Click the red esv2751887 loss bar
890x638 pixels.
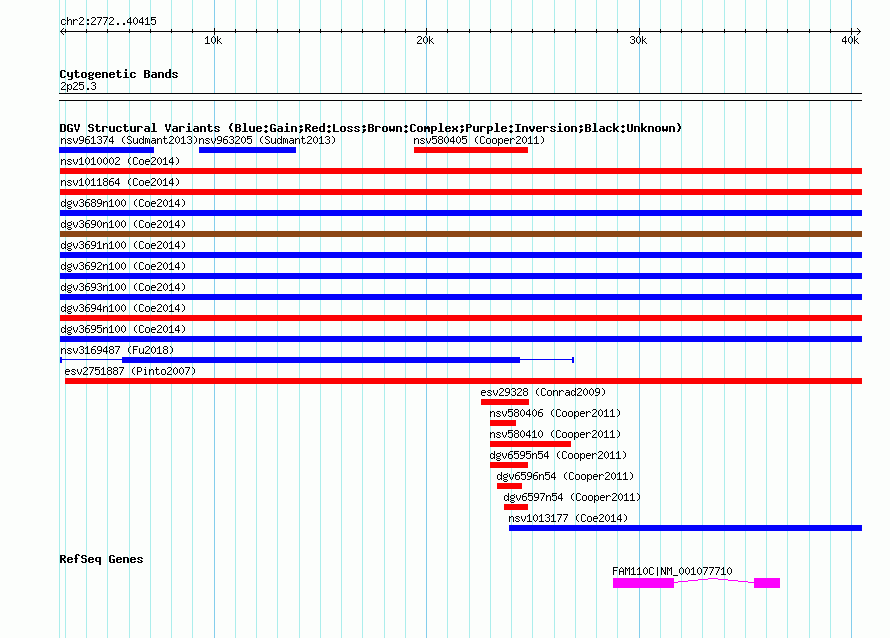(464, 381)
